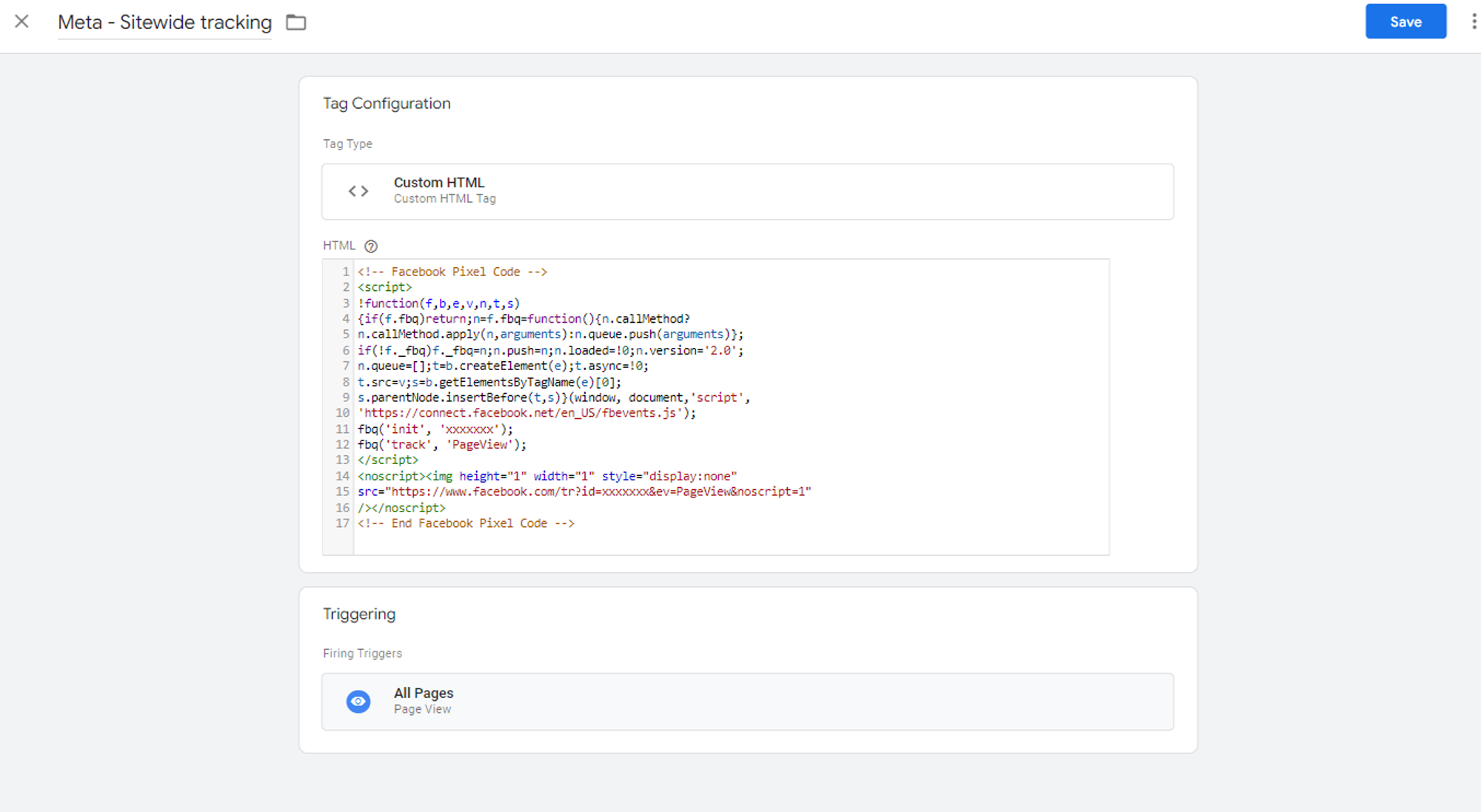
Task: Open the three-dot more options menu
Action: pos(1474,21)
